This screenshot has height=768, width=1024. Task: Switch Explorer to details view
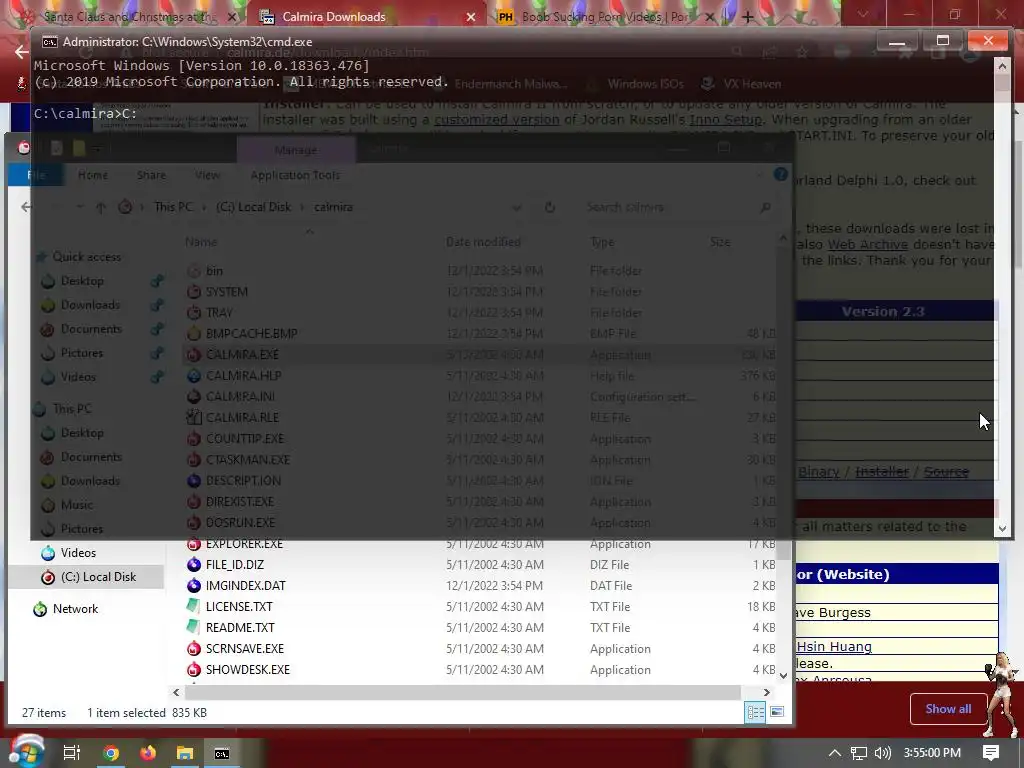756,712
